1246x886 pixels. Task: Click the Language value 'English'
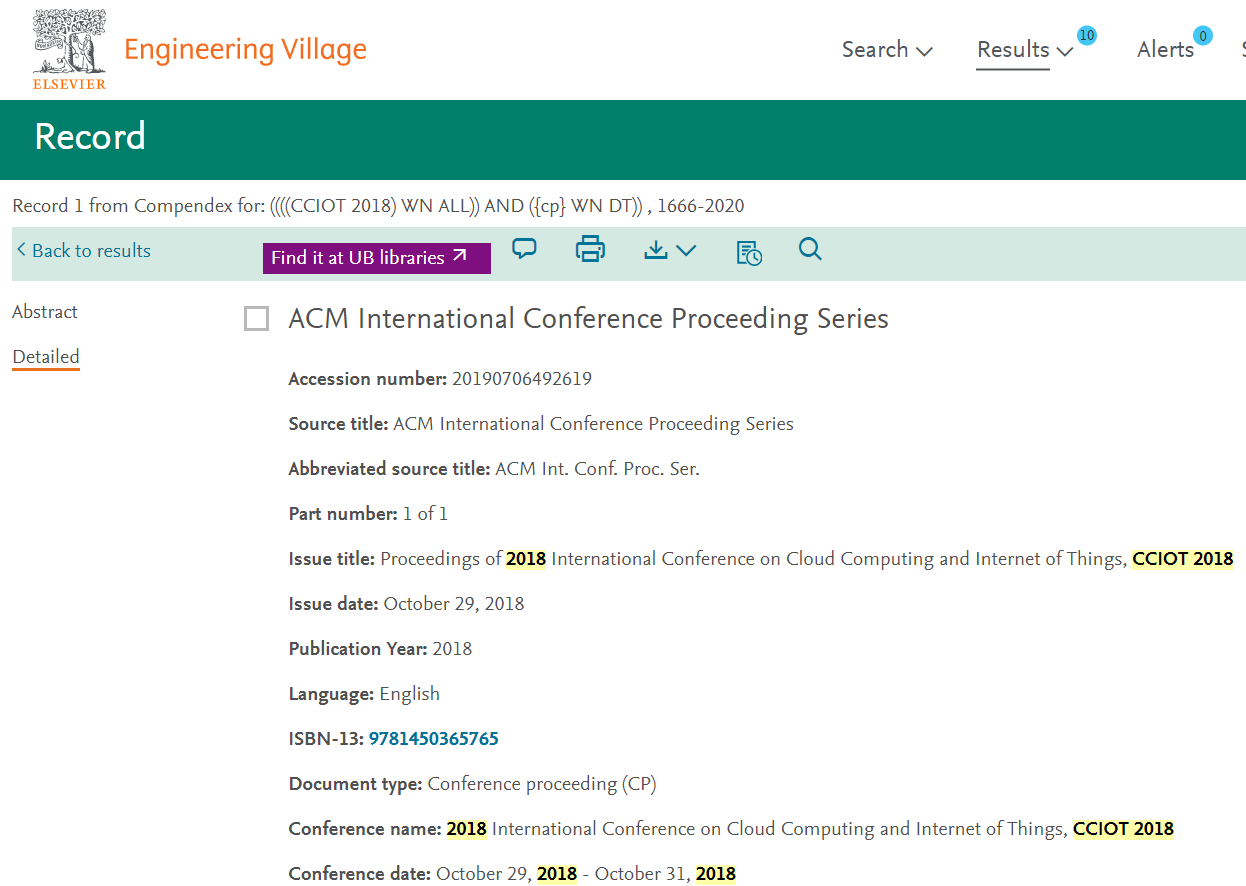click(x=410, y=694)
